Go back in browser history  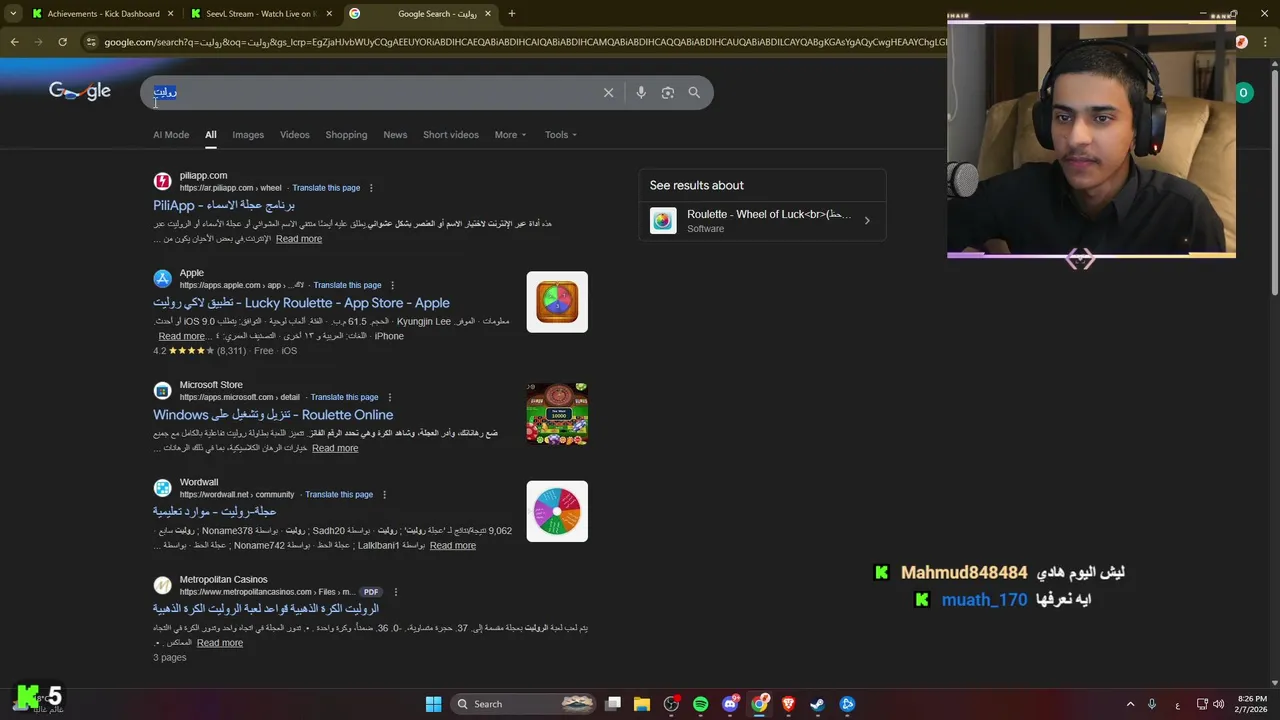(14, 42)
